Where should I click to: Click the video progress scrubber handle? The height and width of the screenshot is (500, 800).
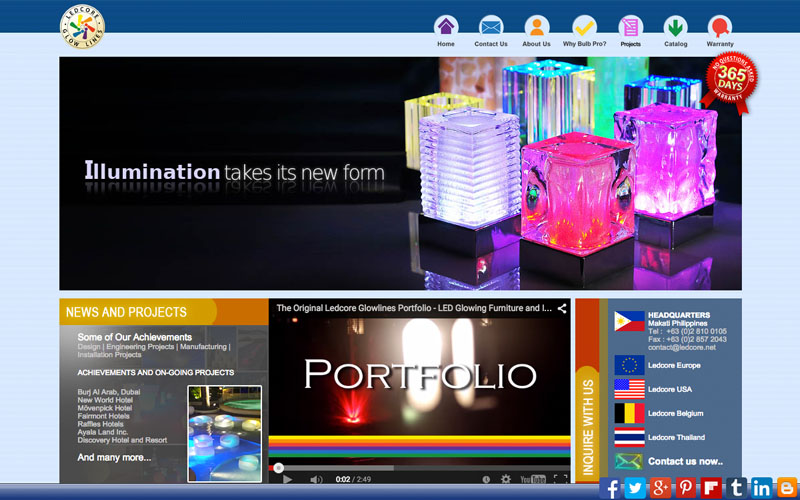(x=278, y=467)
